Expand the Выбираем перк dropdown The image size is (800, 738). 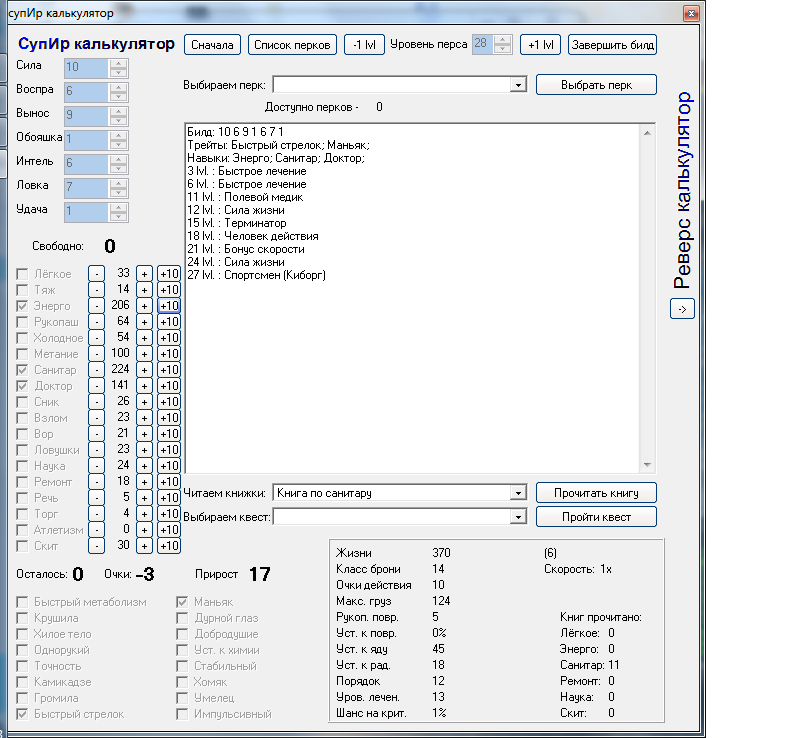tap(518, 85)
